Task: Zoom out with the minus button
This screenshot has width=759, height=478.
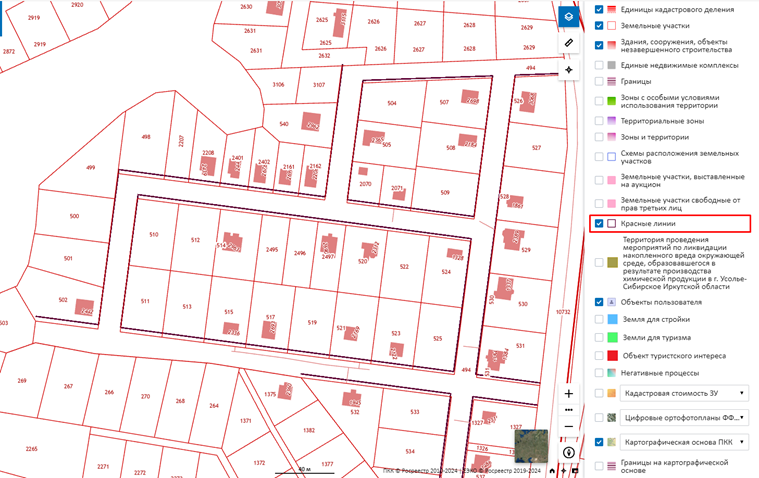Action: click(x=568, y=427)
